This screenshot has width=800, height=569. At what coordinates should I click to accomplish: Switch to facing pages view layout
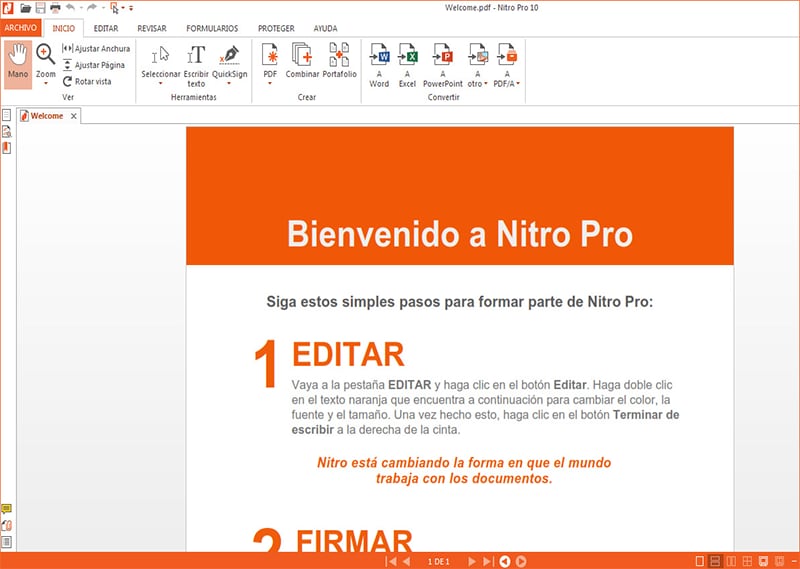click(x=731, y=561)
